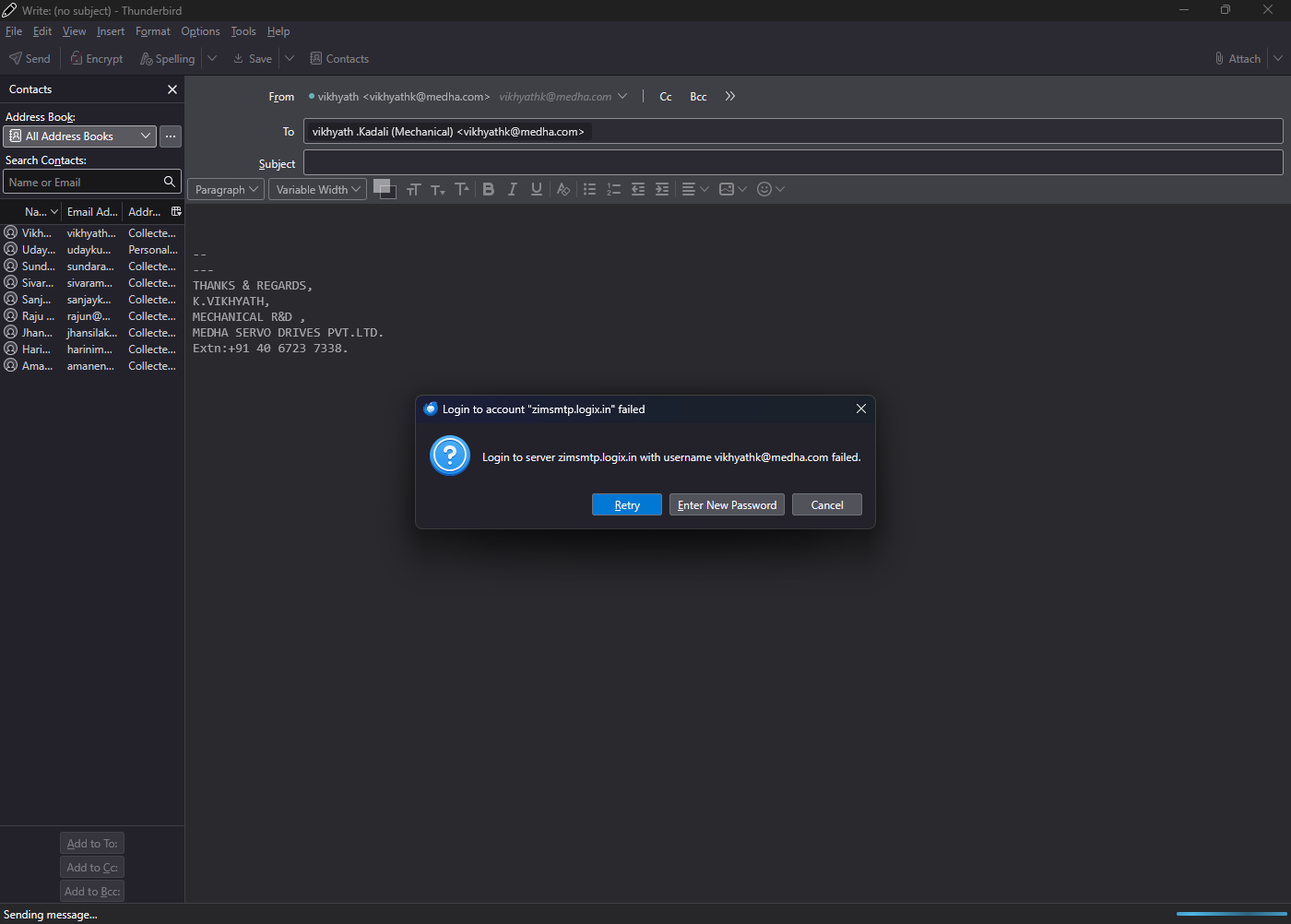Click the indent text icon
Viewport: 1291px width, 924px height.
point(662,189)
